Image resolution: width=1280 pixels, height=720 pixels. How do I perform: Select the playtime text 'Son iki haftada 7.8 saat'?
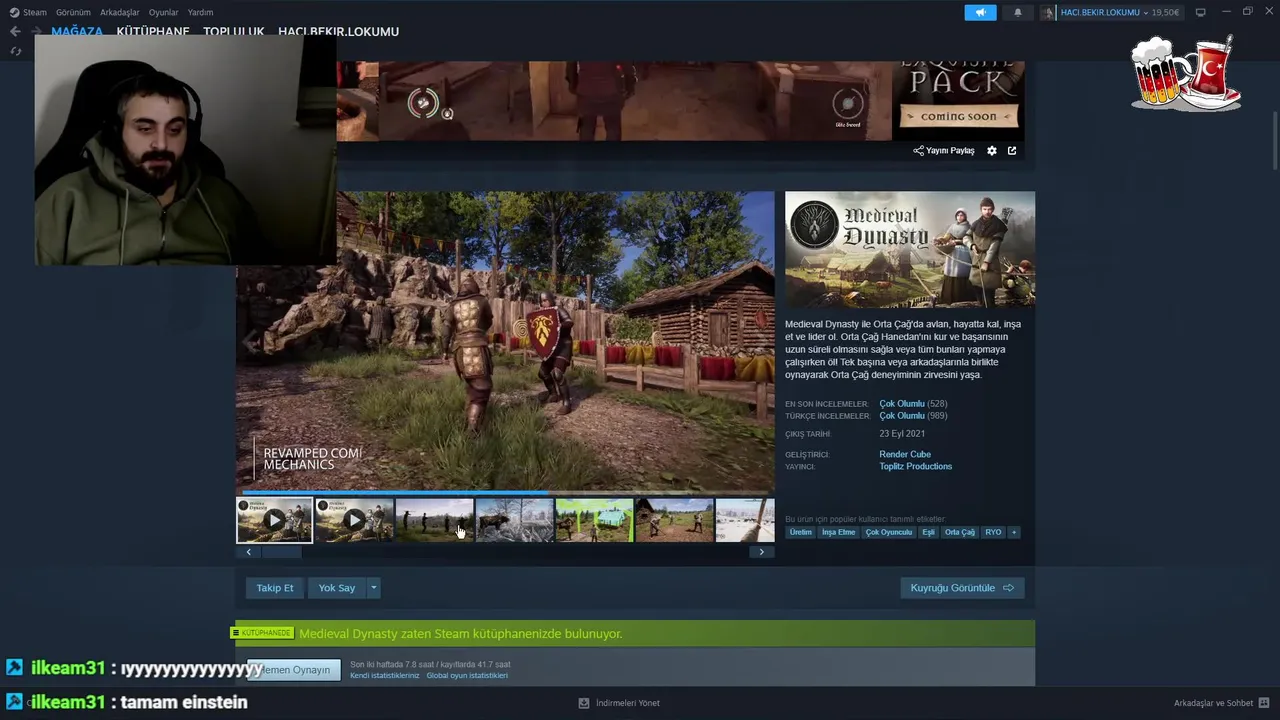click(391, 665)
